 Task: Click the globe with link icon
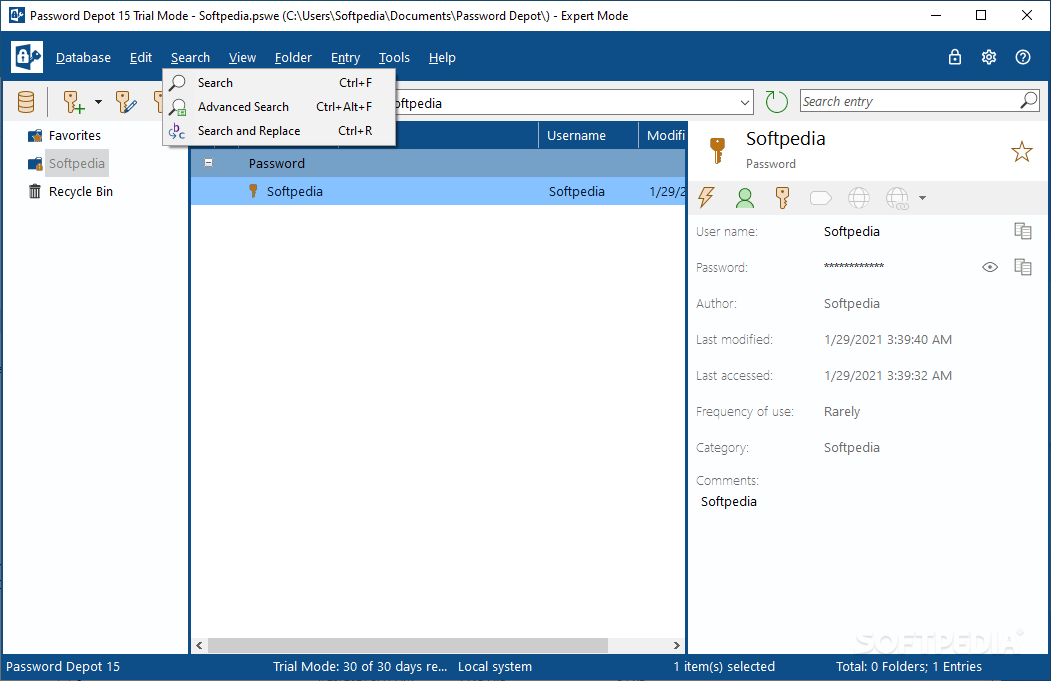click(898, 198)
